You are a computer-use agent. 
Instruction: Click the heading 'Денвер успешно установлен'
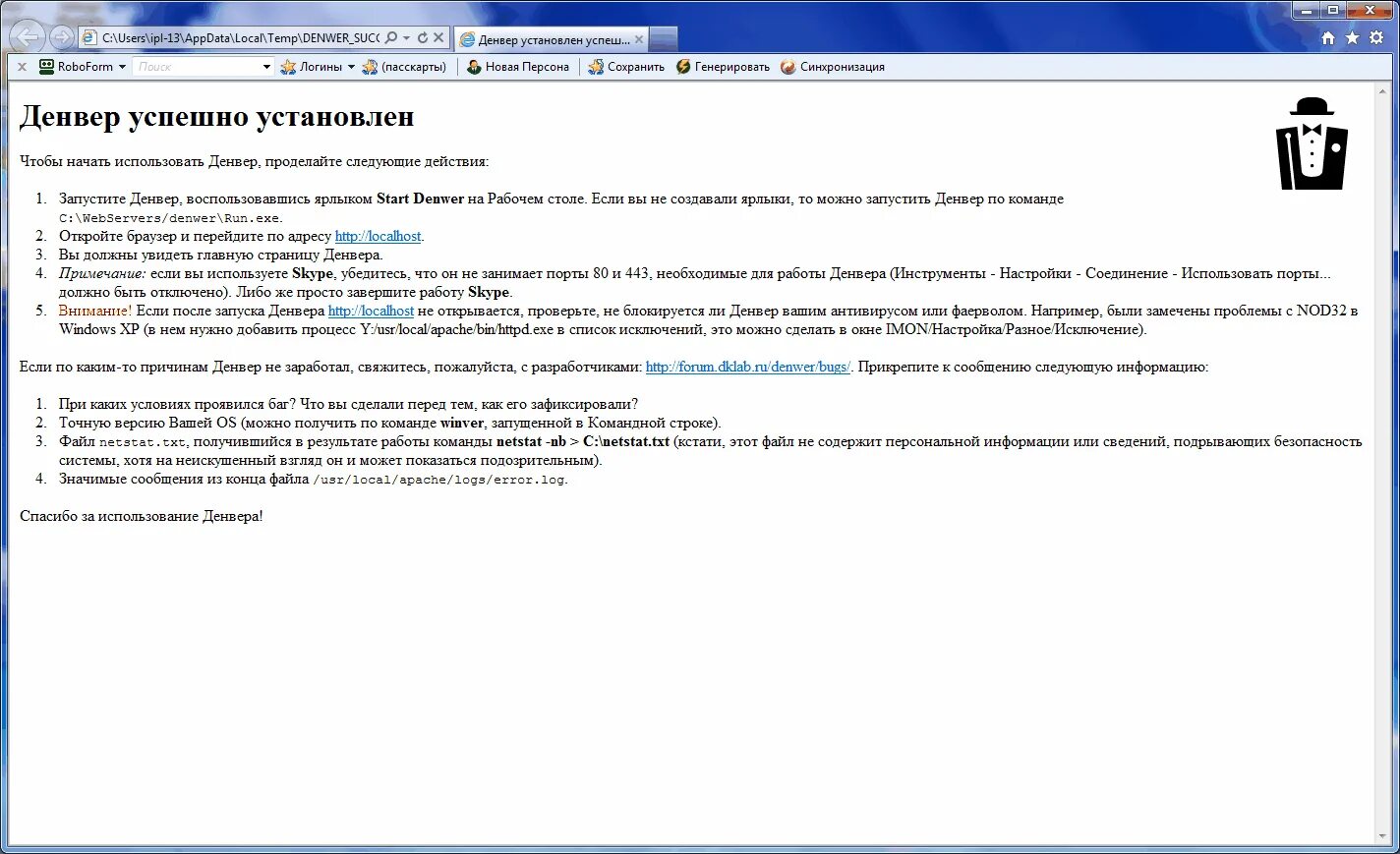[x=216, y=117]
